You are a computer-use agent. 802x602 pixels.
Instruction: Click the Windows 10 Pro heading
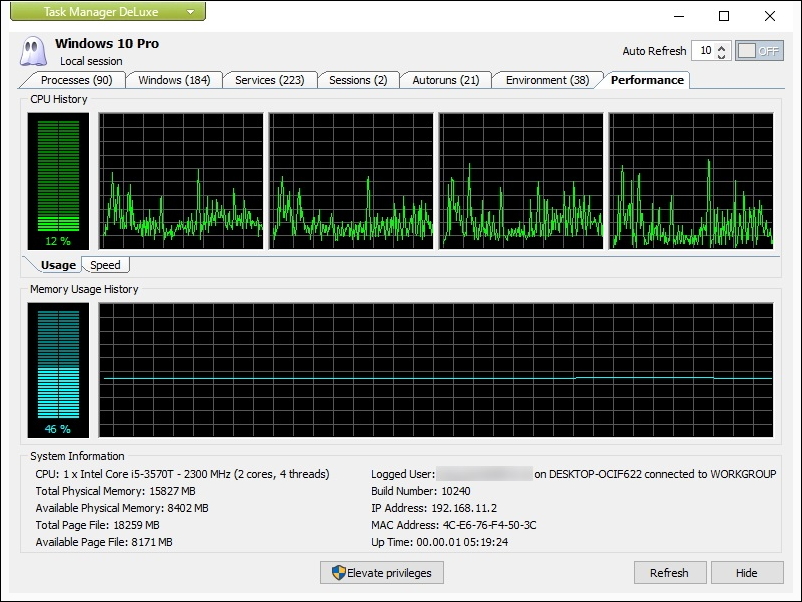click(107, 43)
